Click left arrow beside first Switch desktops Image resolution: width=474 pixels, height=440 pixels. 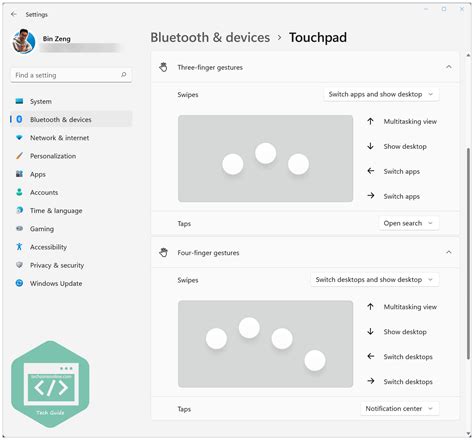pos(371,356)
